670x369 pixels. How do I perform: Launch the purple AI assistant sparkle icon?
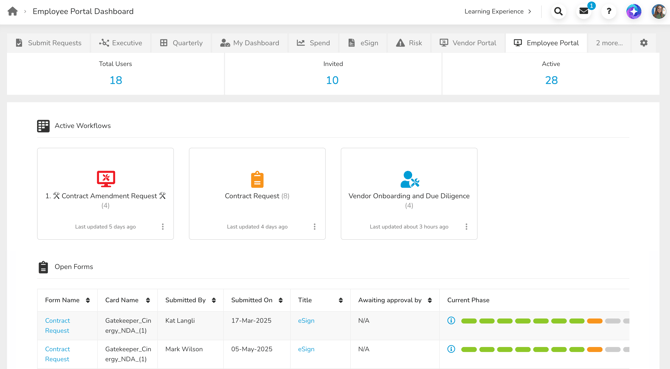point(634,12)
